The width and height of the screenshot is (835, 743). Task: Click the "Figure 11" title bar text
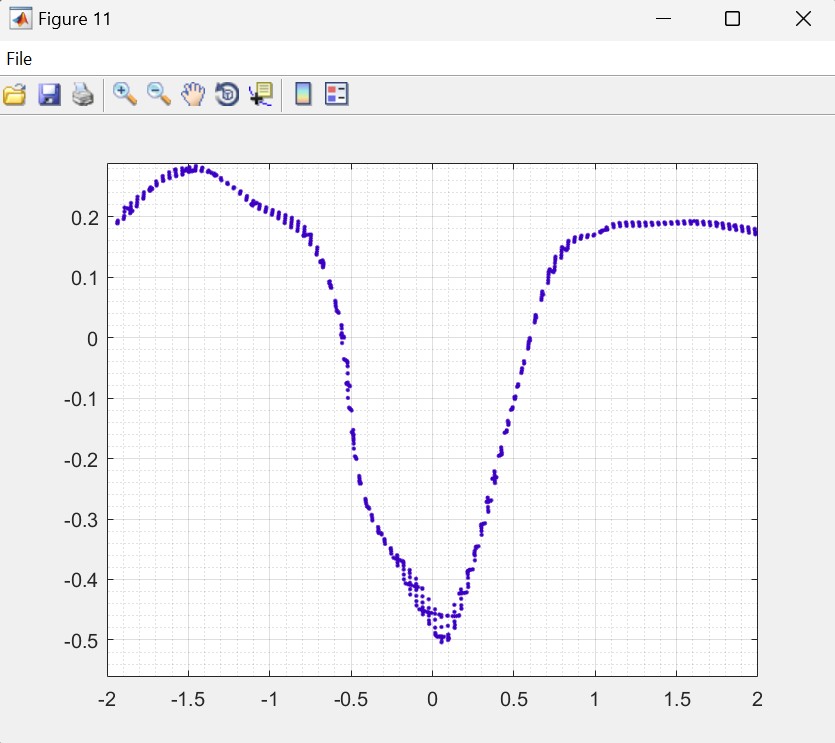(75, 19)
